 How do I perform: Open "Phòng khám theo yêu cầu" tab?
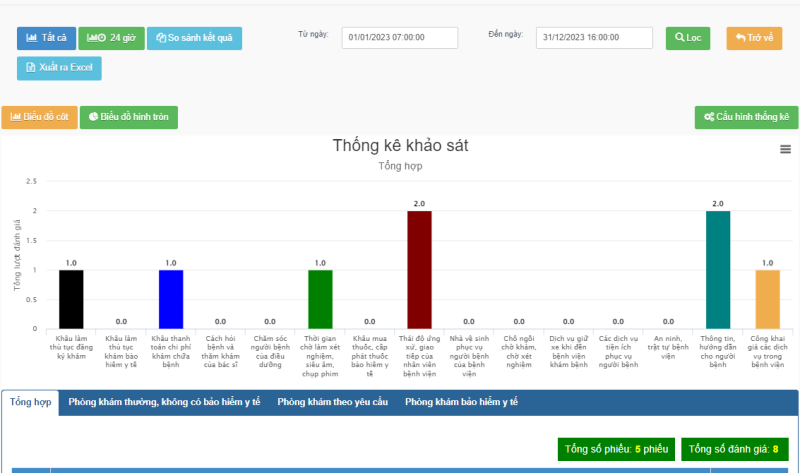click(332, 402)
